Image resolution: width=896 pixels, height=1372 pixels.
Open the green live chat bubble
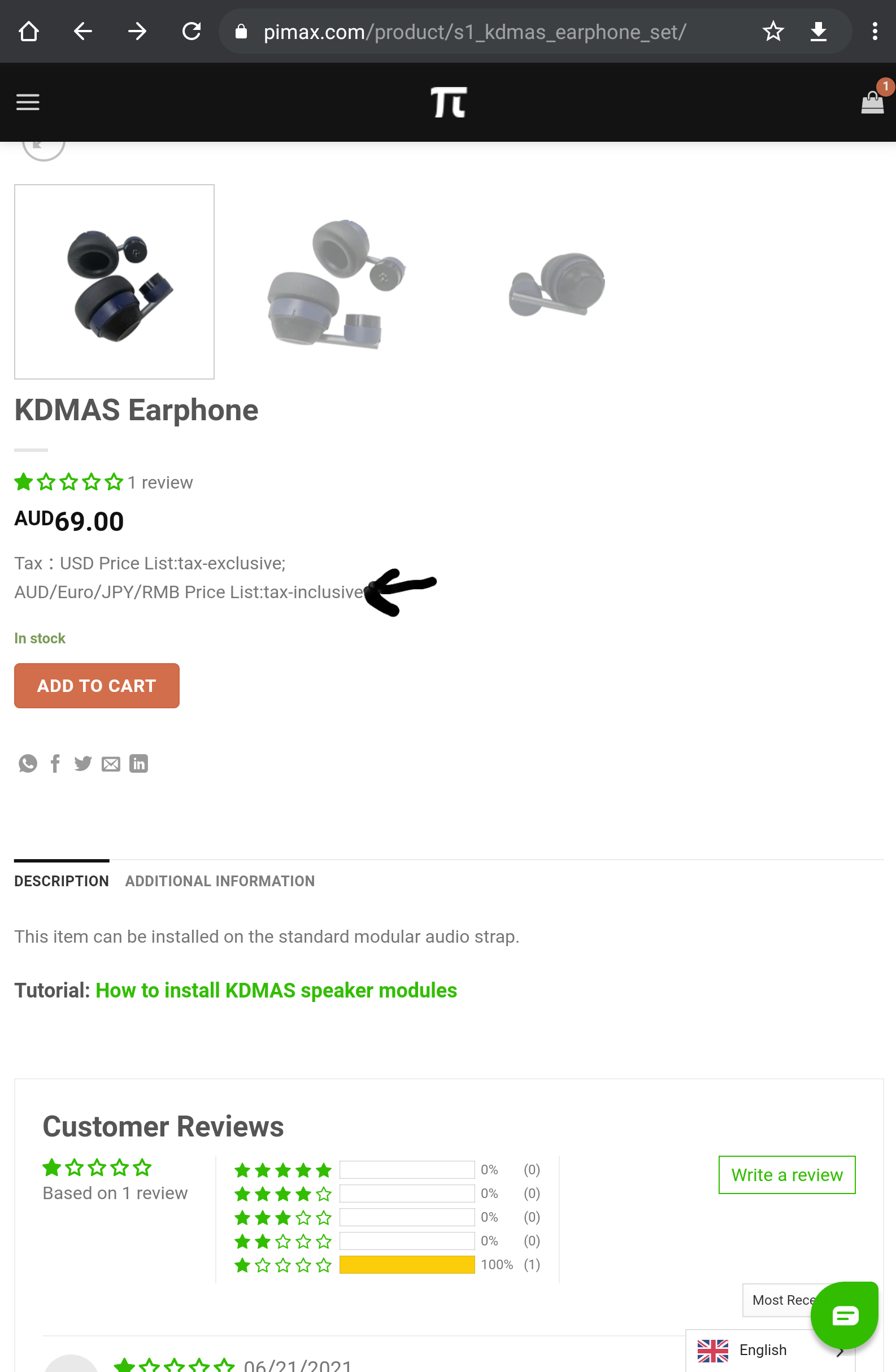(844, 1316)
